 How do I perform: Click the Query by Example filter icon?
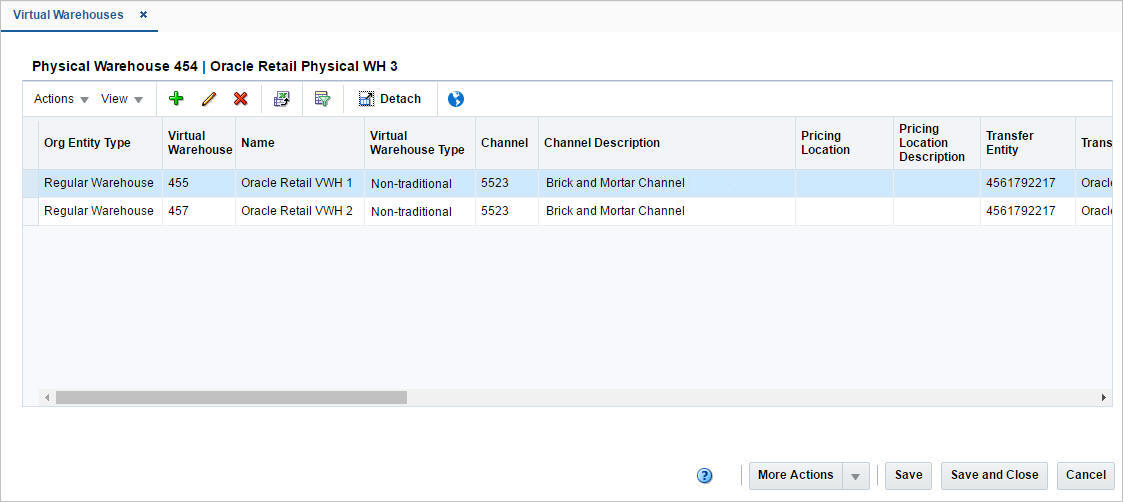pyautogui.click(x=322, y=99)
